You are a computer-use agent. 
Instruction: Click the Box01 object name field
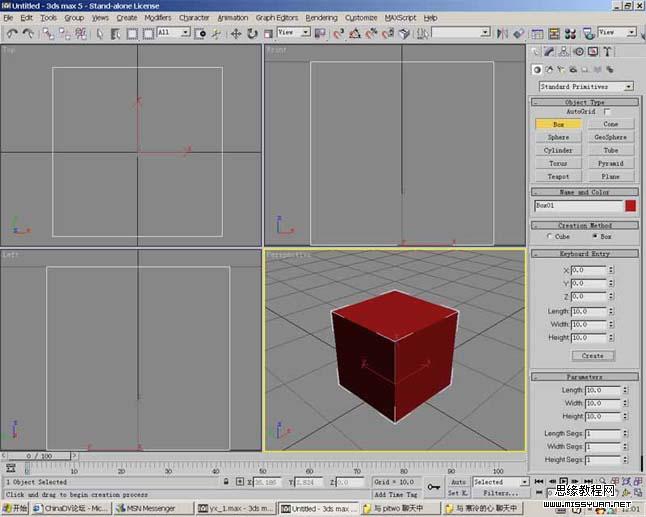578,206
